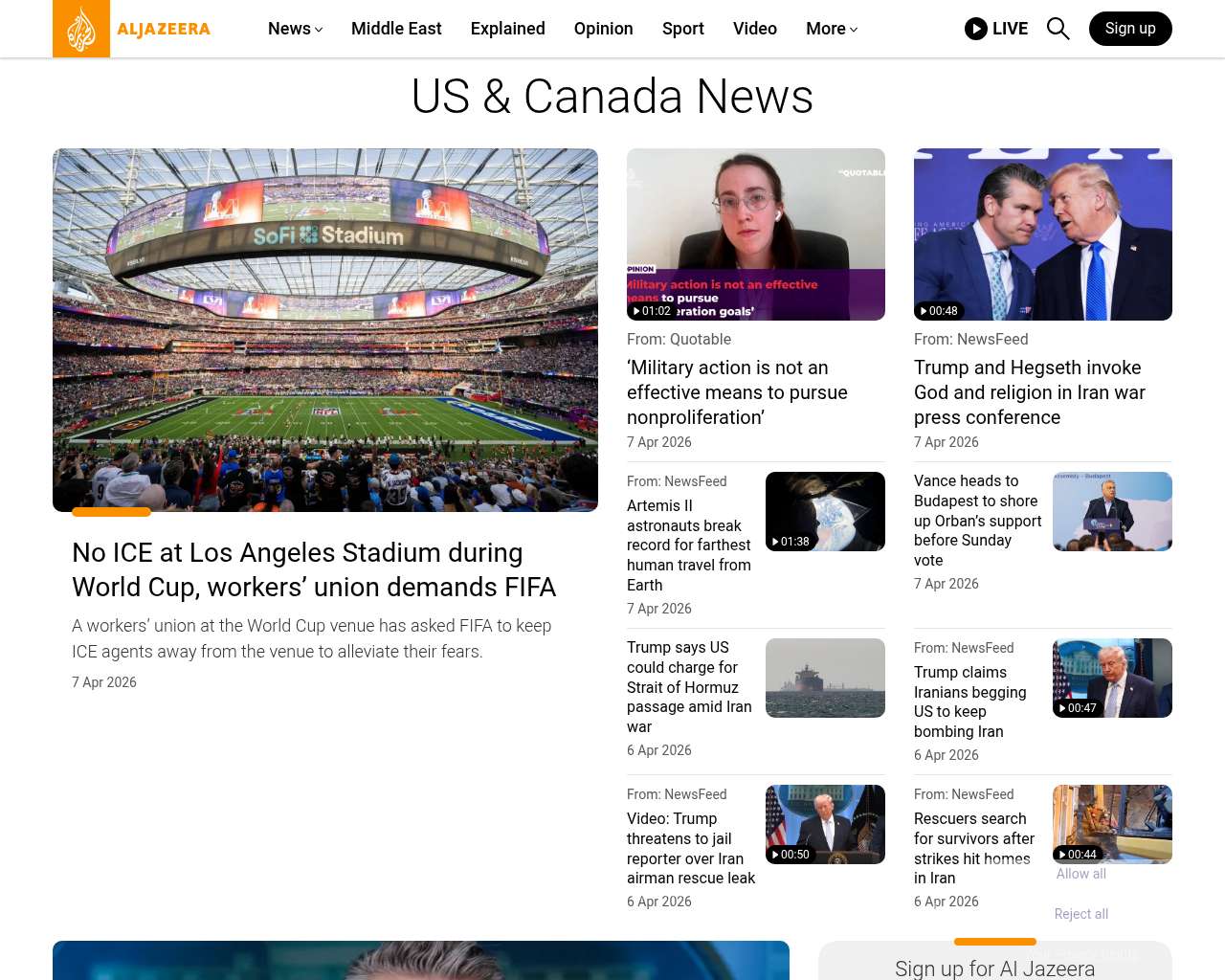The width and height of the screenshot is (1225, 980).
Task: Play the Artemis II astronauts video thumbnail
Action: coord(825,511)
